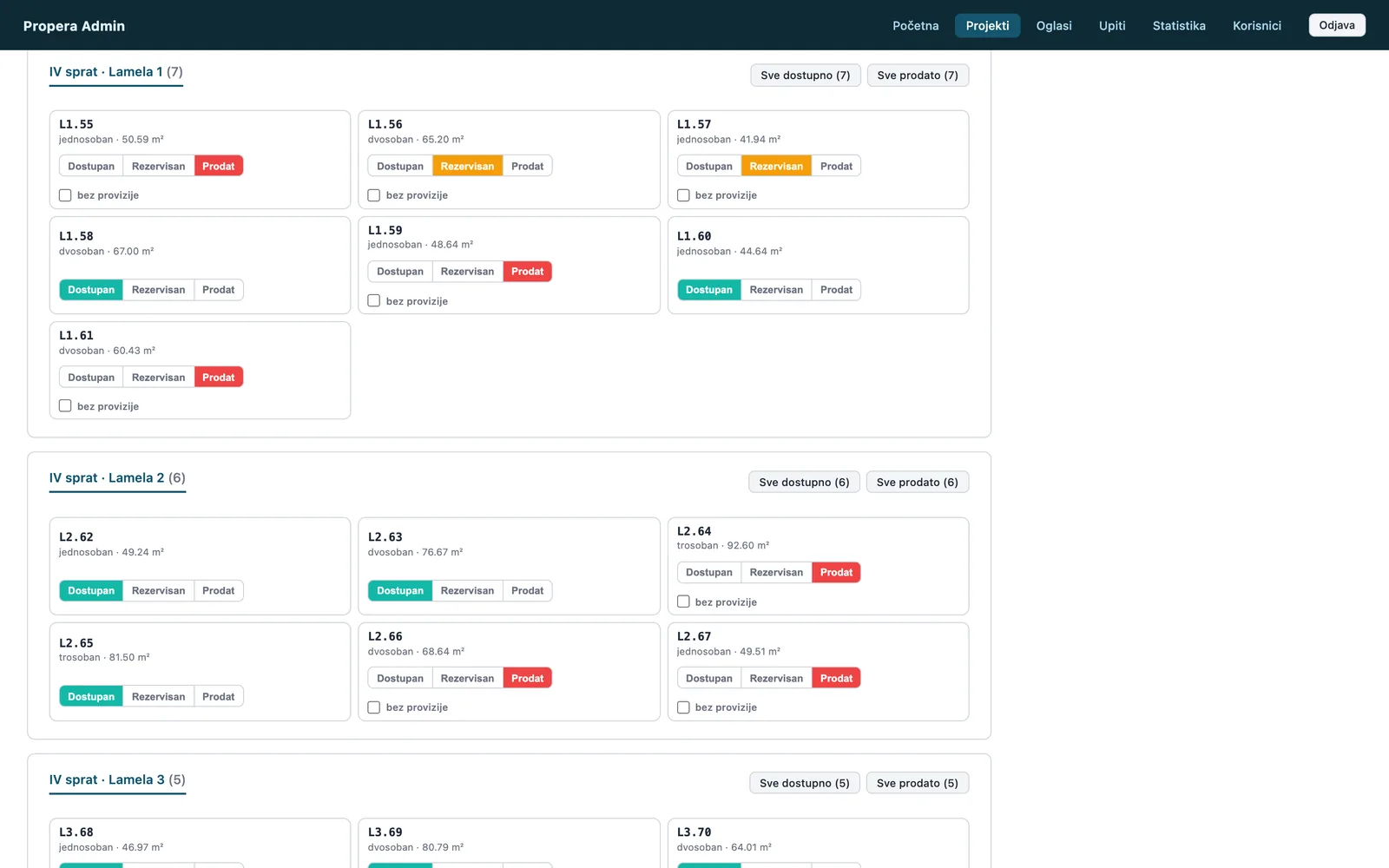Select IV sprat · Lamela 3 heading
1389x868 pixels.
(117, 780)
